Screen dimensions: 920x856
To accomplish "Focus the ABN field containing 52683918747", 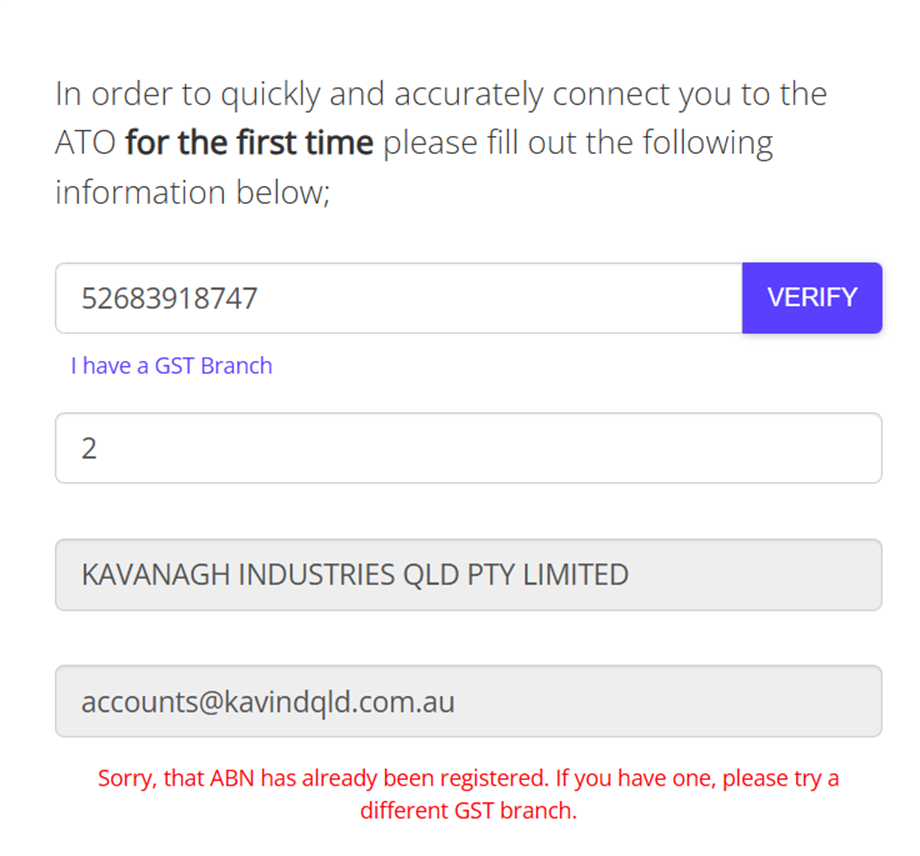I will coord(398,298).
